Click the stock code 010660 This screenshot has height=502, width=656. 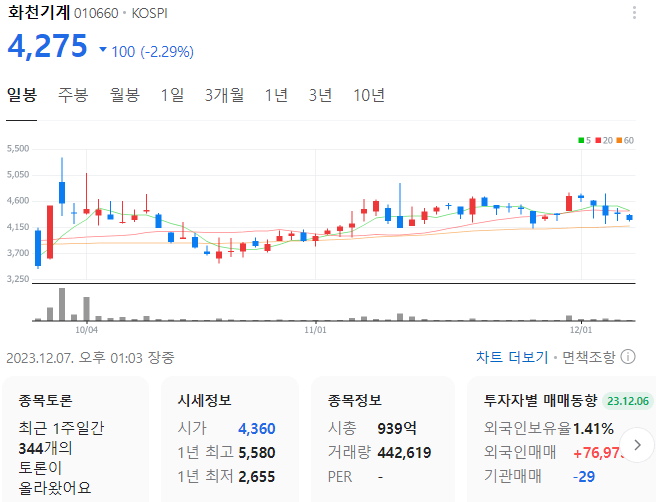(96, 13)
